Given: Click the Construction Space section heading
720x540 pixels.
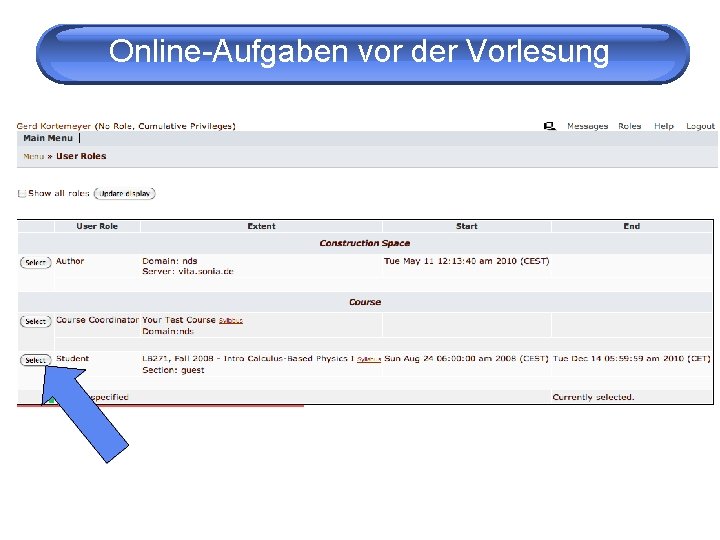Looking at the screenshot, I should [x=365, y=243].
